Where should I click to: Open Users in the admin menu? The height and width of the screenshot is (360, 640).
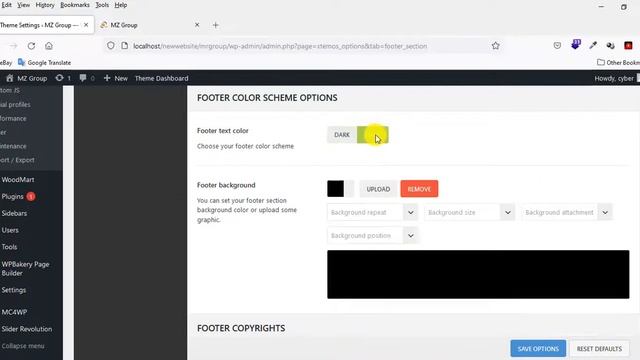10,230
